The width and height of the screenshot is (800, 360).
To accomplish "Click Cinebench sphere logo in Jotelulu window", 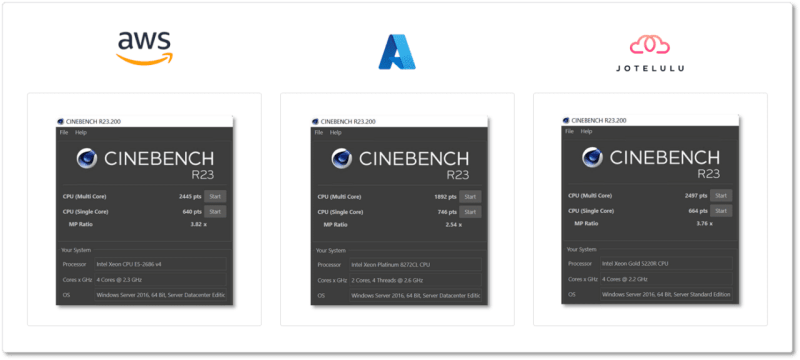I will [592, 157].
